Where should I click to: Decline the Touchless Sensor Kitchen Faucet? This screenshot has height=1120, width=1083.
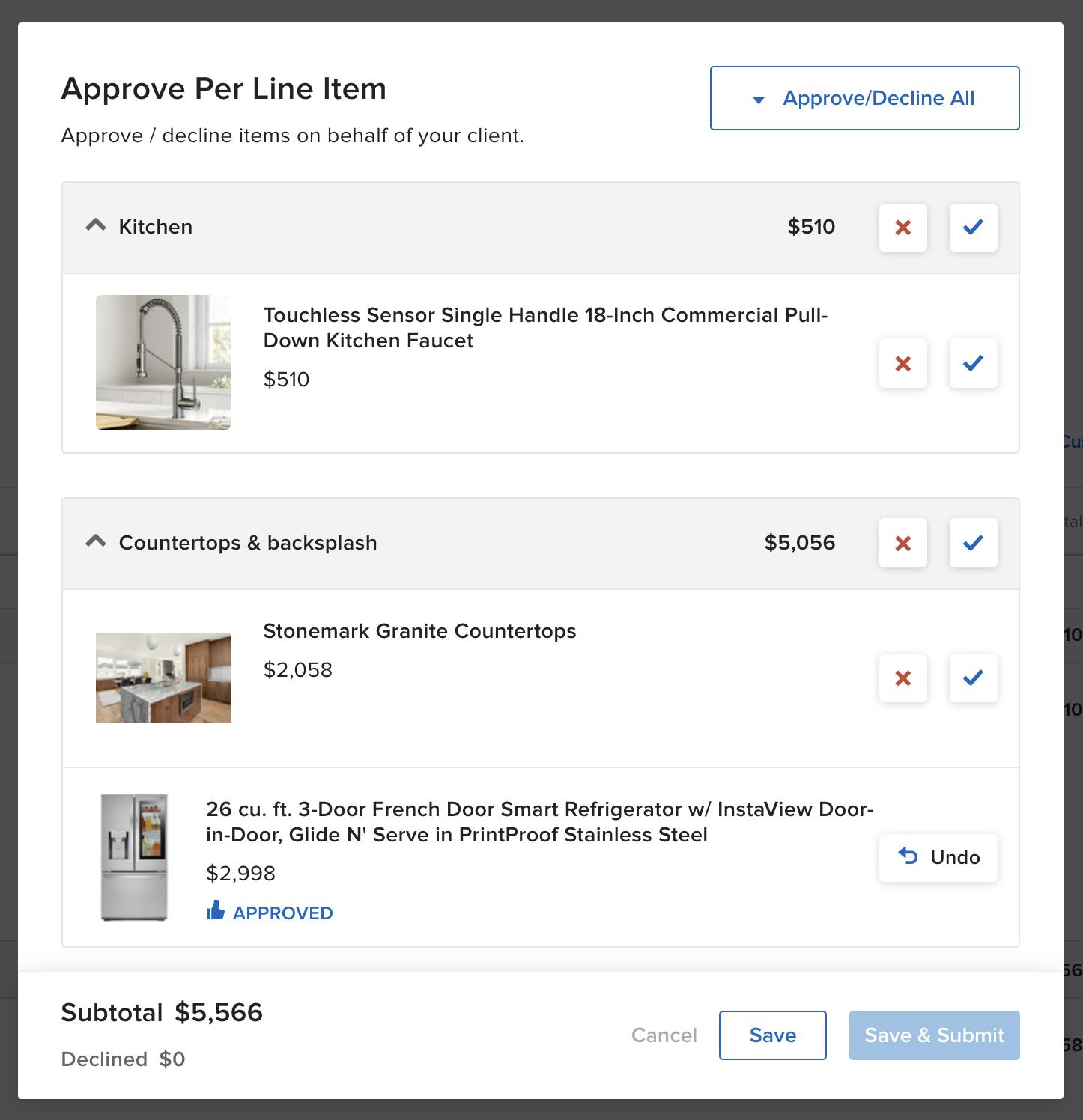point(902,364)
